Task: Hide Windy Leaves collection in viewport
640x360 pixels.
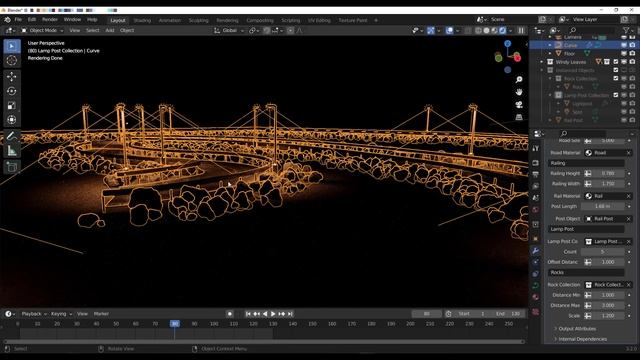Action: (x=624, y=62)
